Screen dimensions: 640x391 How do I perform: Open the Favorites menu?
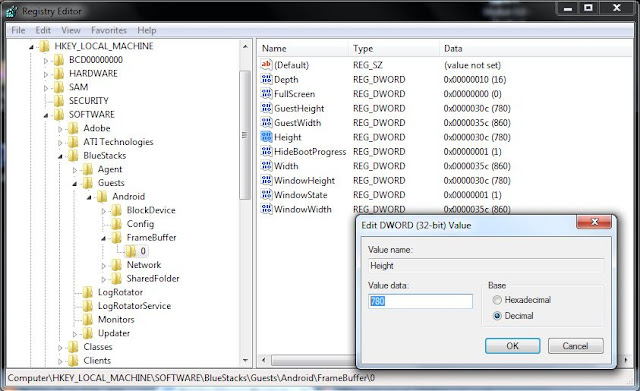109,30
